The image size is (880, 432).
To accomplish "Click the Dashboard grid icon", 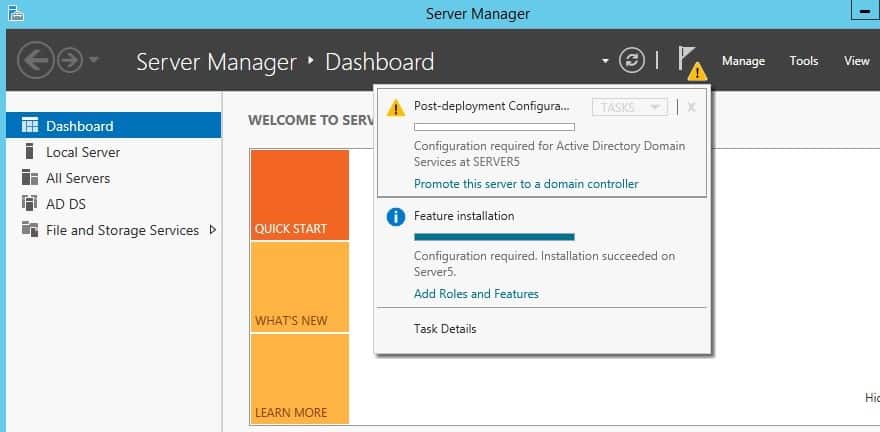I will 30,125.
